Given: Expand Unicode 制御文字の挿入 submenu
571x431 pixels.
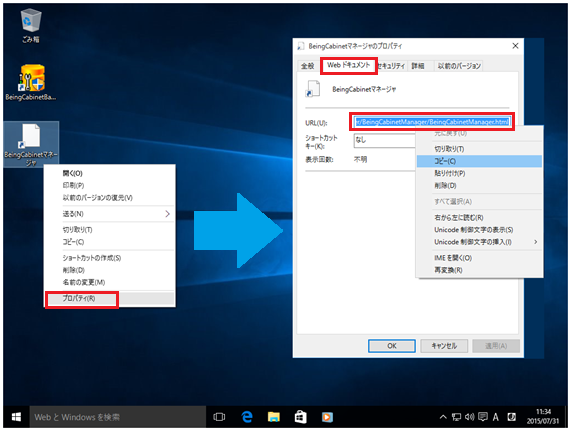Looking at the screenshot, I should [535, 242].
